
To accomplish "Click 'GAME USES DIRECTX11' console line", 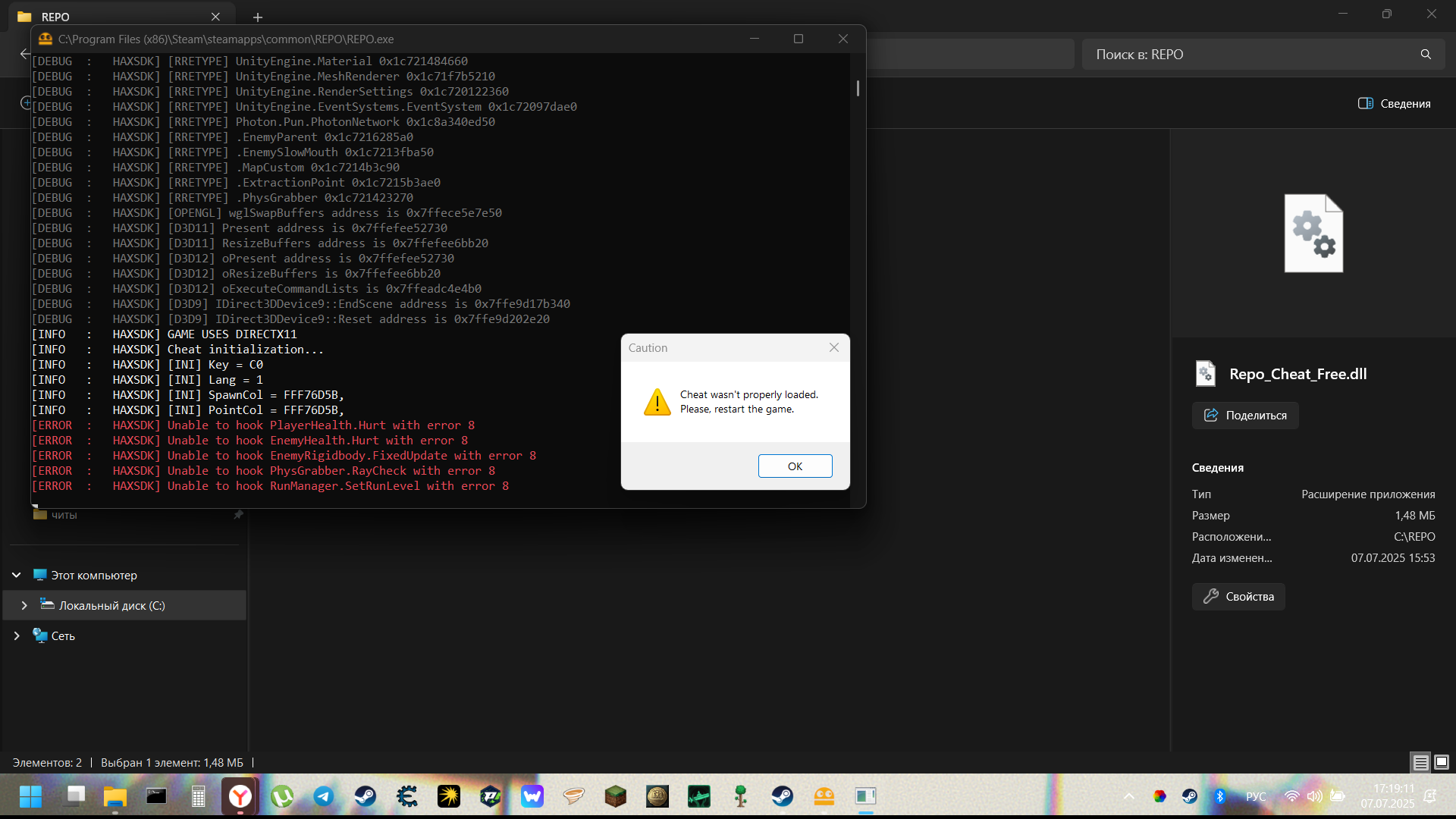I will (165, 334).
